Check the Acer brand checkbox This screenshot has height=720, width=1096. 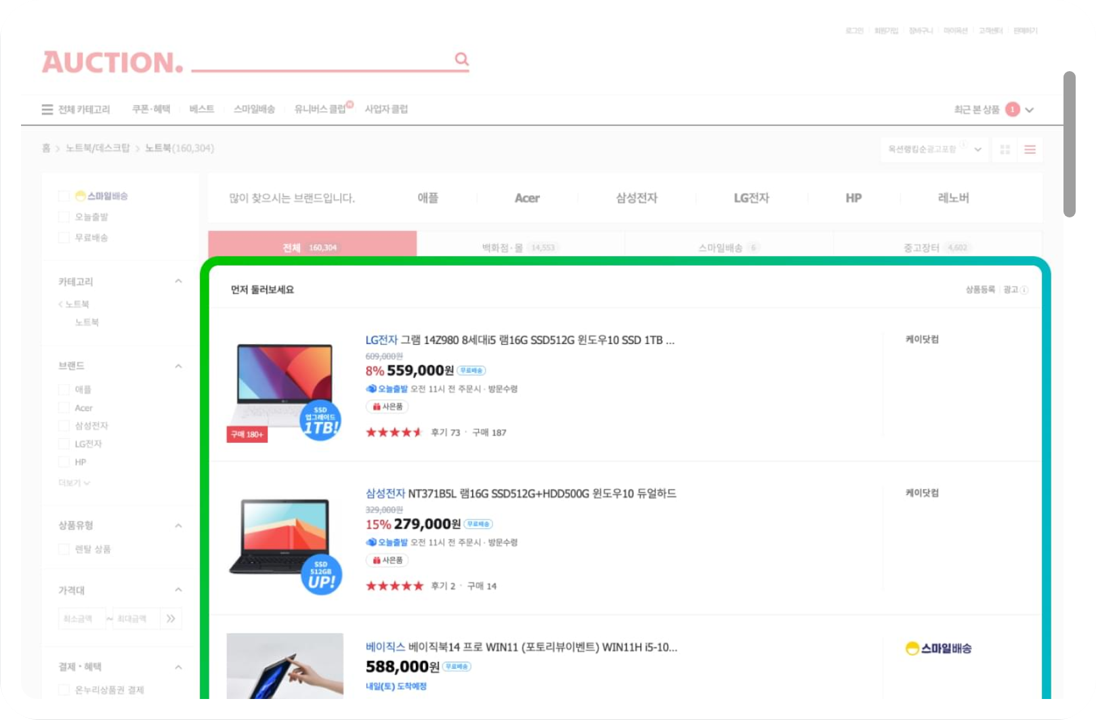[64, 408]
